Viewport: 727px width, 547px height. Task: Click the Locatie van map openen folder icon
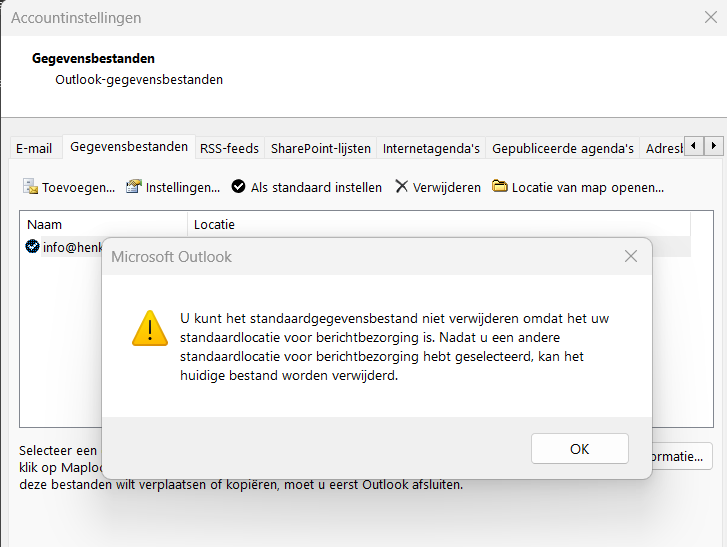tap(500, 187)
